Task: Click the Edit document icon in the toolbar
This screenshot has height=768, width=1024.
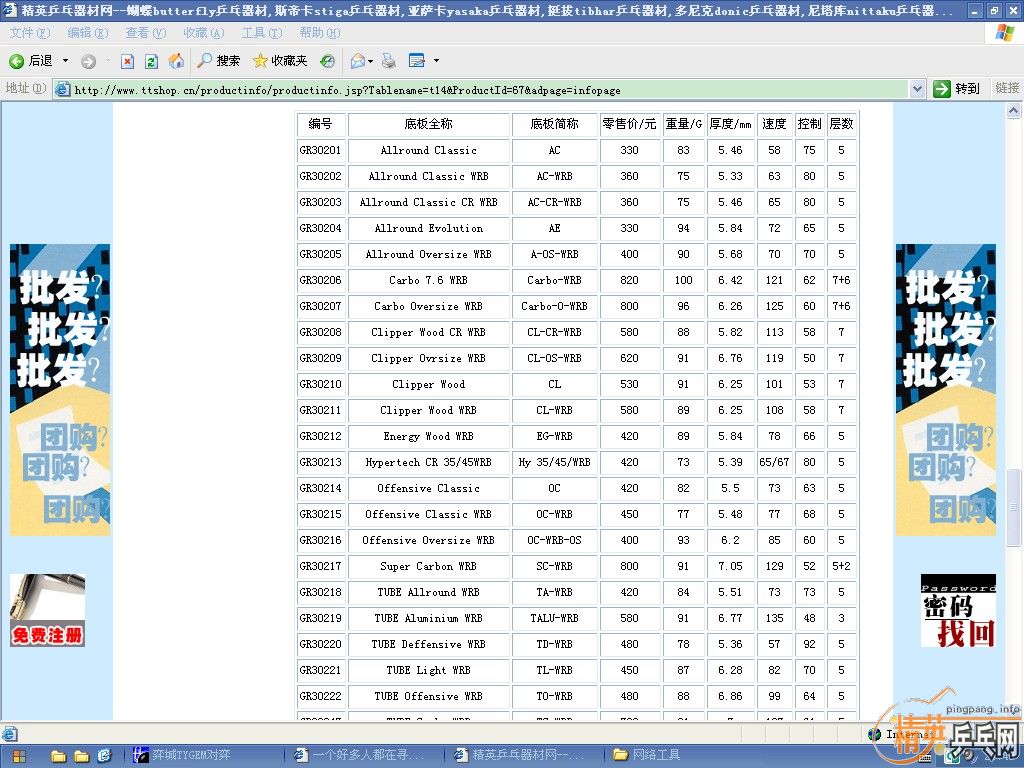Action: click(x=417, y=61)
